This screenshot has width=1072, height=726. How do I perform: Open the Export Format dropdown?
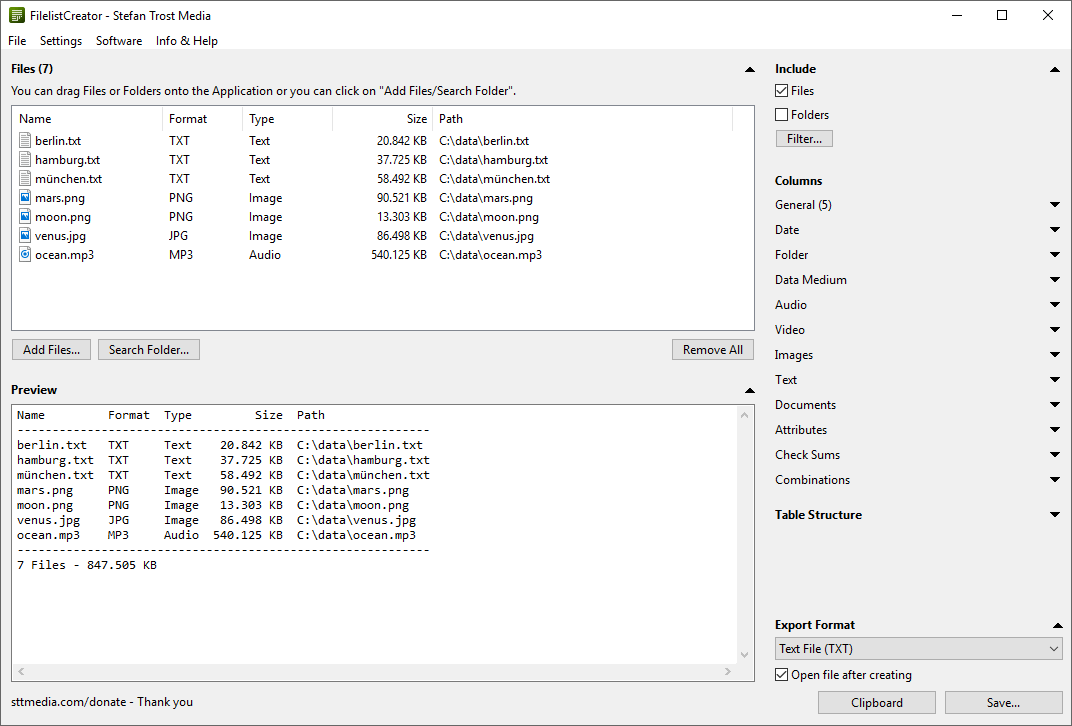(1052, 648)
